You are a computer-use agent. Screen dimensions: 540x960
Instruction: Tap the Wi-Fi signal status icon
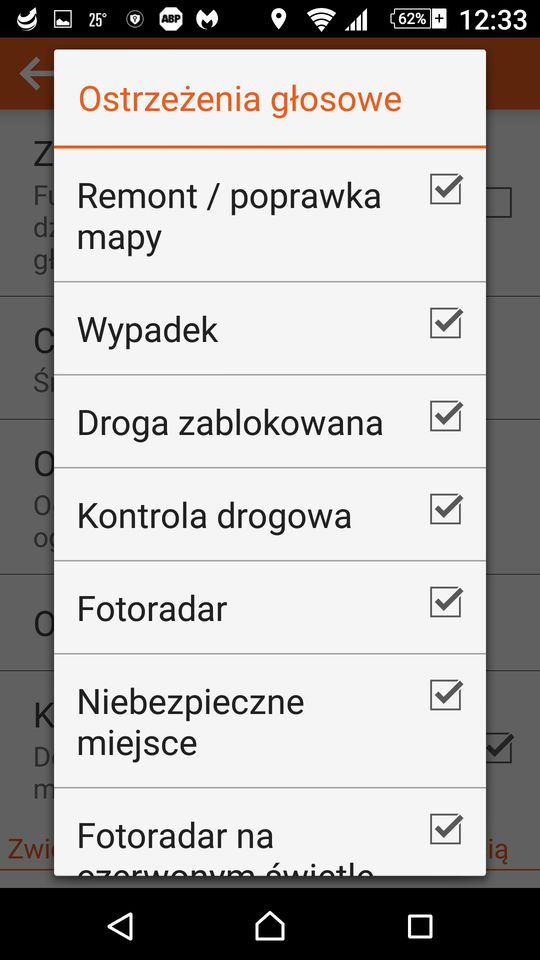(321, 20)
